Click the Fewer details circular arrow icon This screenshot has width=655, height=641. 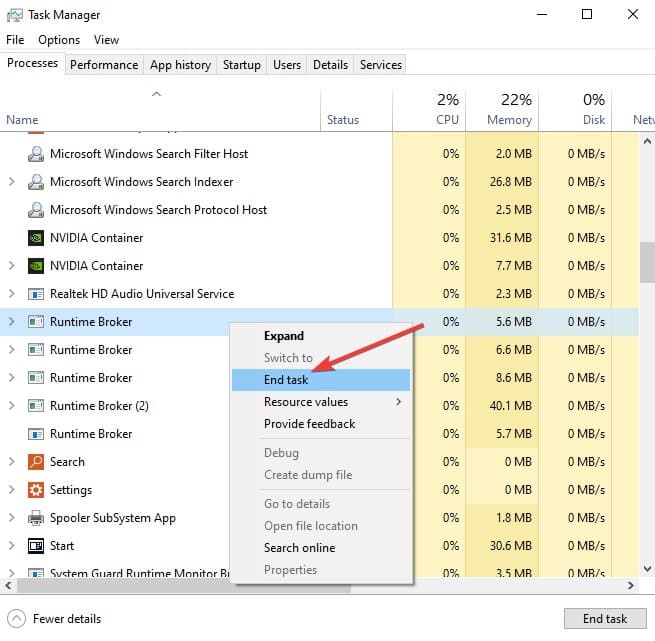click(16, 619)
